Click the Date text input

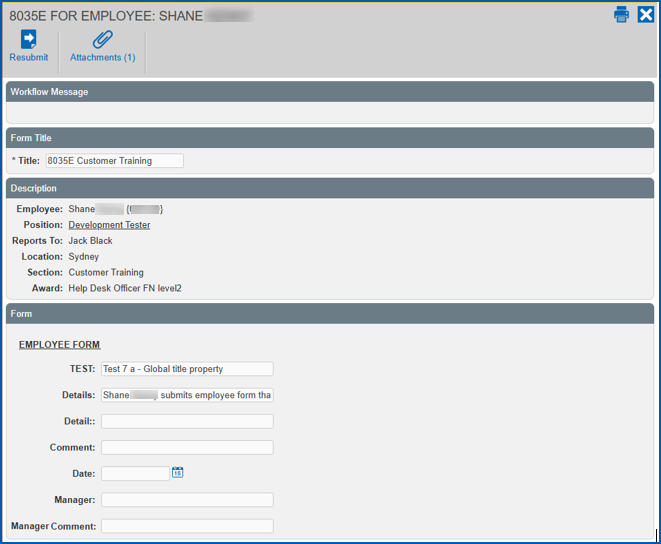(135, 474)
